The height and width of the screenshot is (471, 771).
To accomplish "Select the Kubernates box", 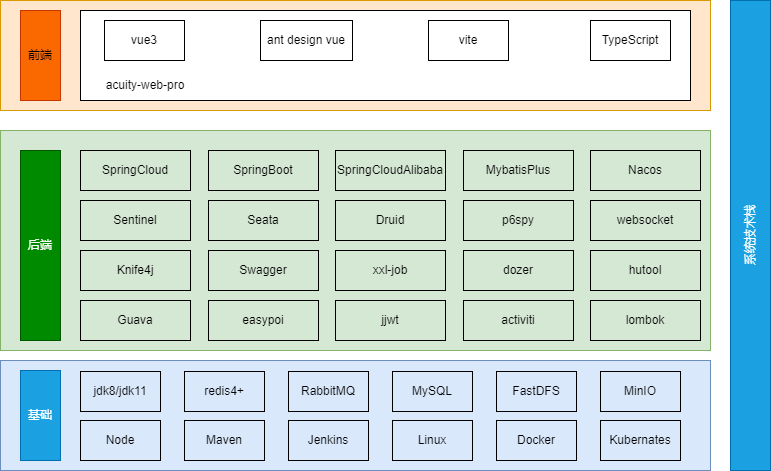I will pos(640,440).
